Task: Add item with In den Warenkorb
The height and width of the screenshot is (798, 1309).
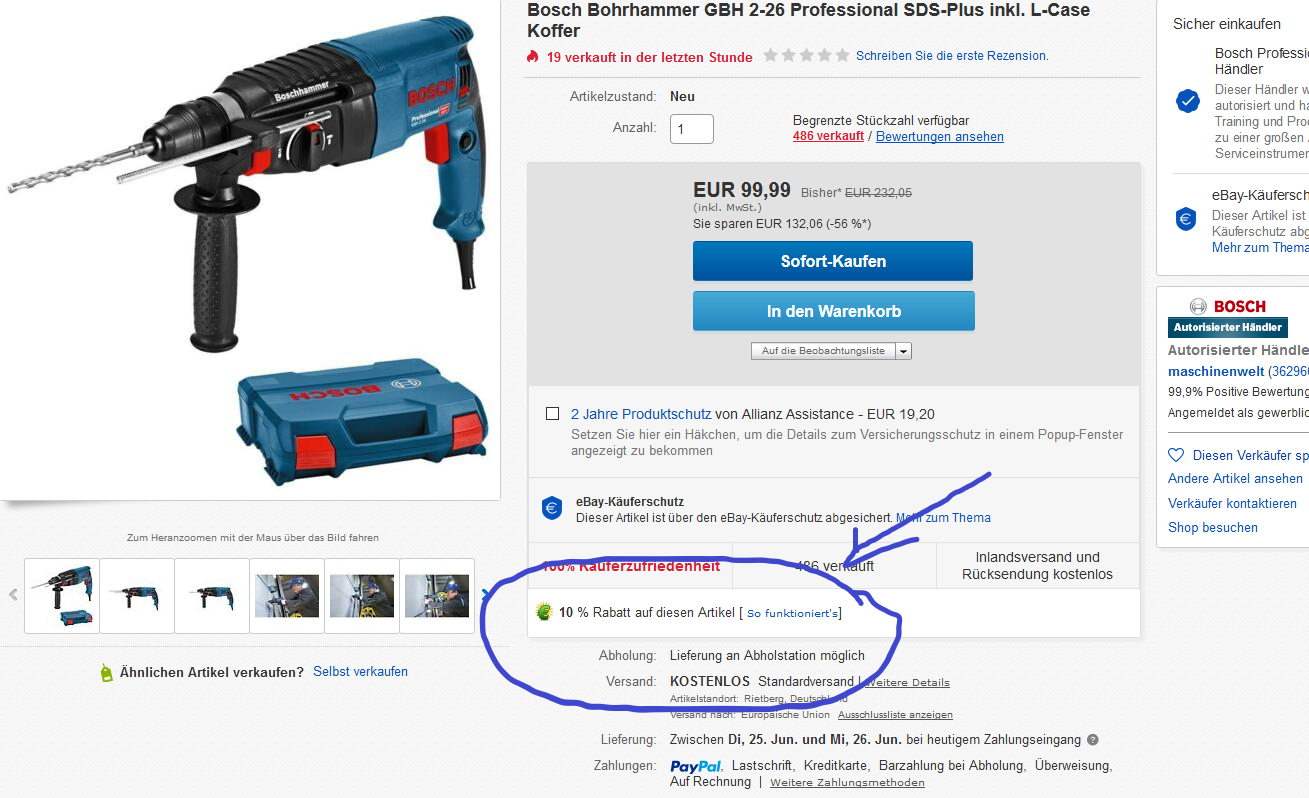Action: tap(833, 311)
